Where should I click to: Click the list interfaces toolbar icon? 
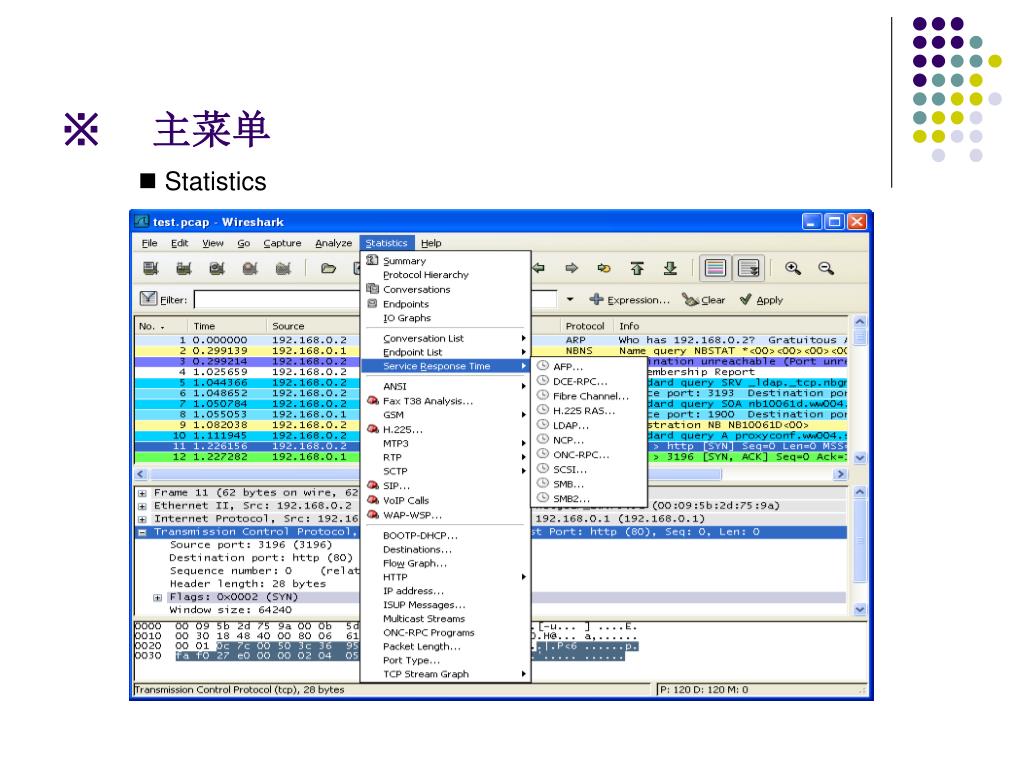click(151, 268)
